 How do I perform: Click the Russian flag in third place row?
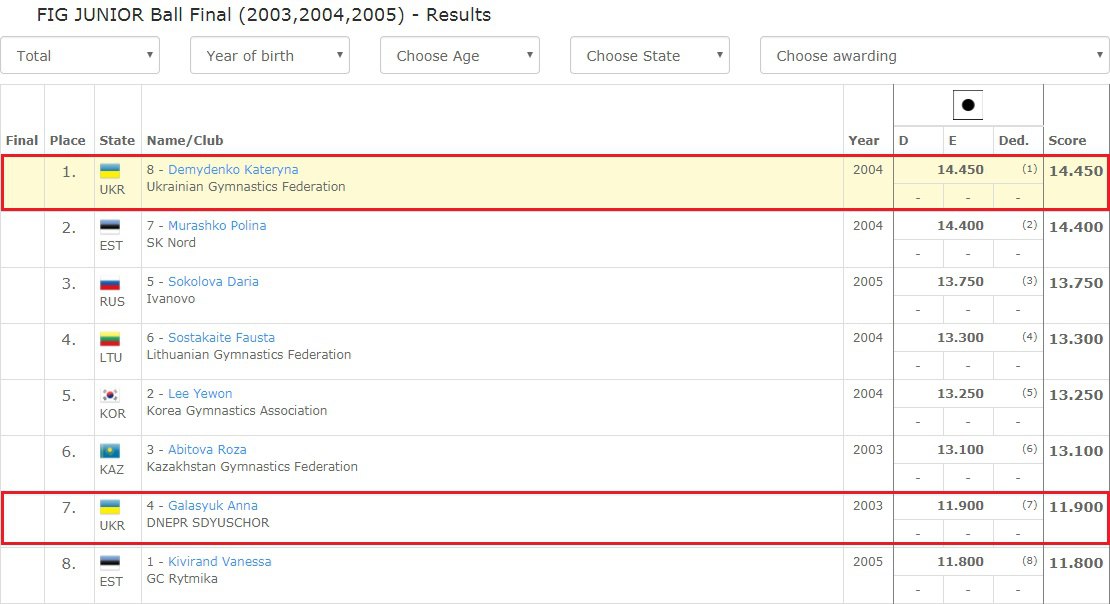pos(110,283)
